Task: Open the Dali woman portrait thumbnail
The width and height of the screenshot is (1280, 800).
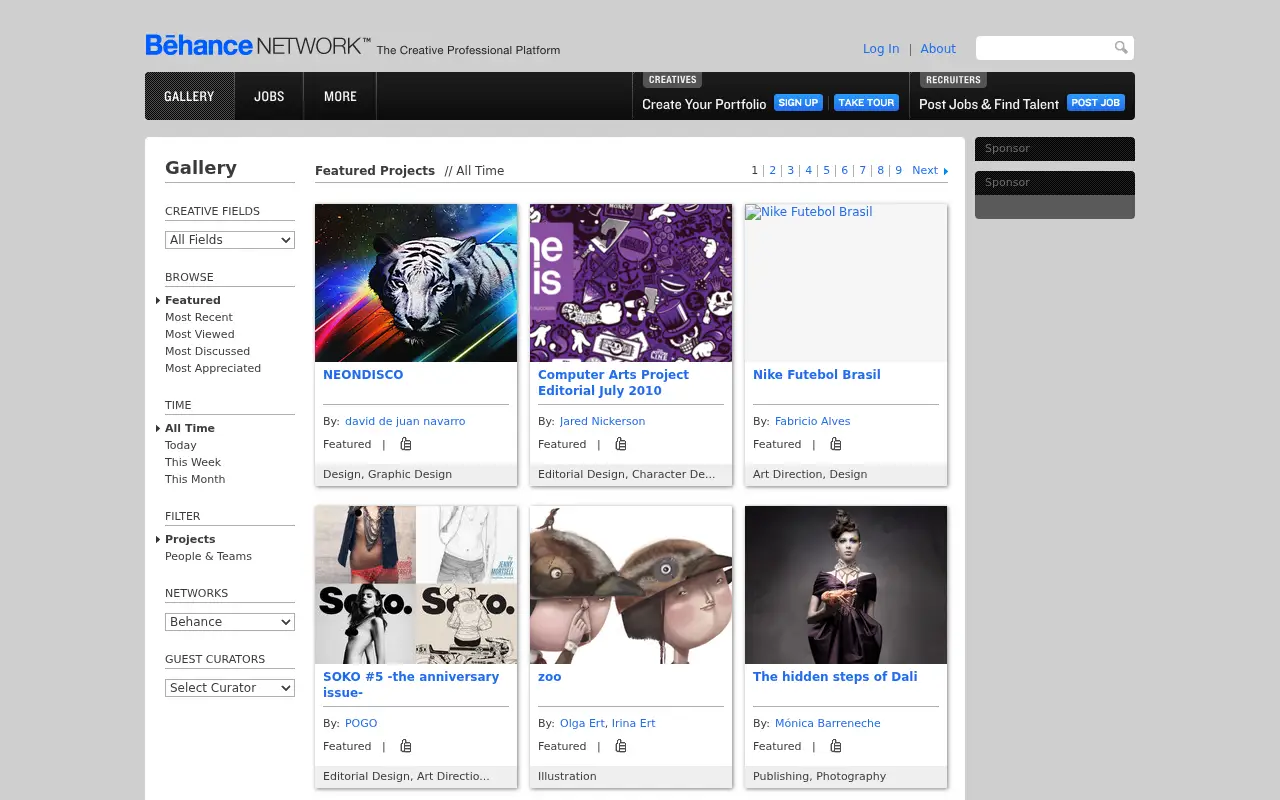Action: click(846, 585)
